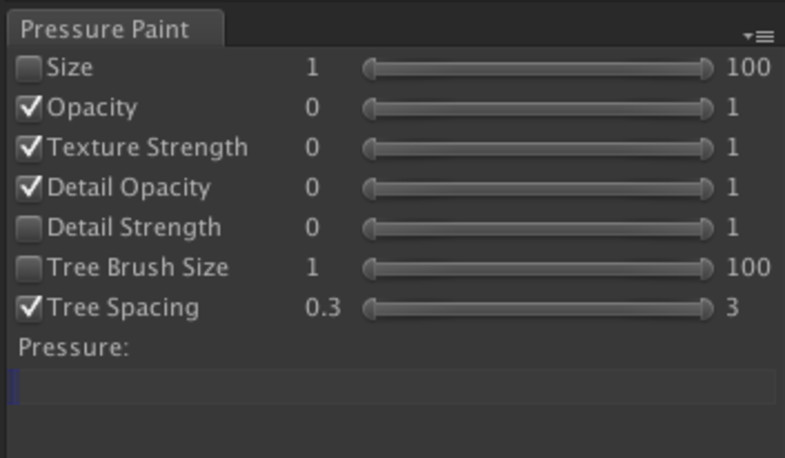Click the Pressure indicator bar

point(391,387)
